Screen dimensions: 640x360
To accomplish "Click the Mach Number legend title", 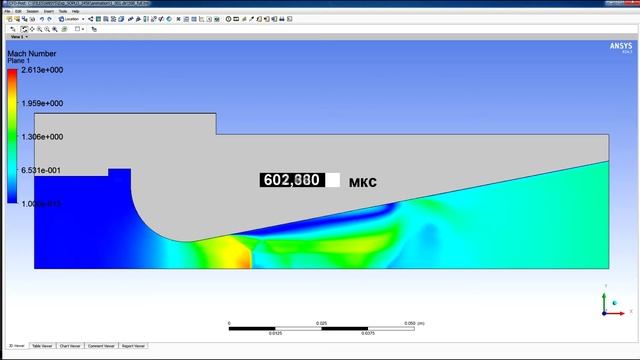I will coord(31,53).
